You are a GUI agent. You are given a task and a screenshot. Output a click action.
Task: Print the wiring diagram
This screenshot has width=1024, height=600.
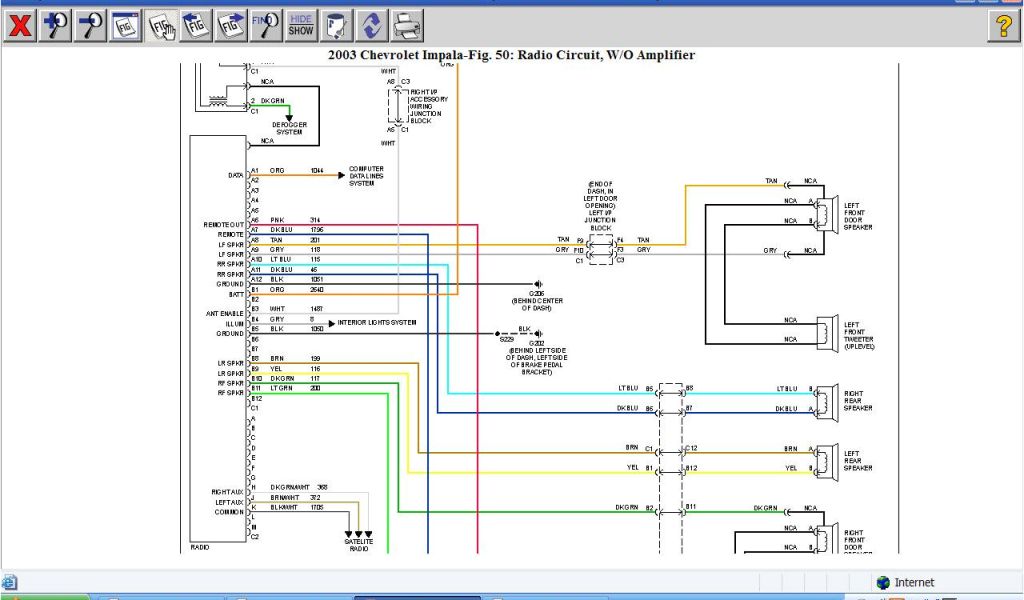click(x=406, y=25)
